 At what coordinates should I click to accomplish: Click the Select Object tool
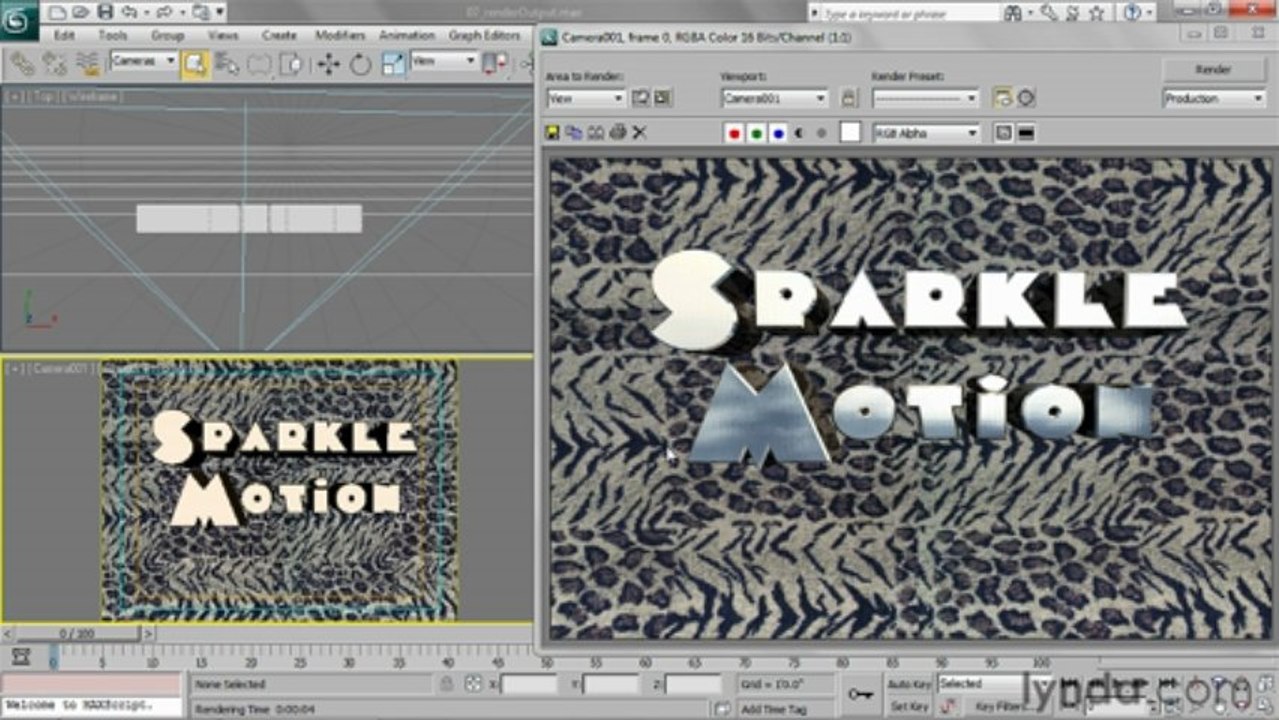tap(194, 64)
